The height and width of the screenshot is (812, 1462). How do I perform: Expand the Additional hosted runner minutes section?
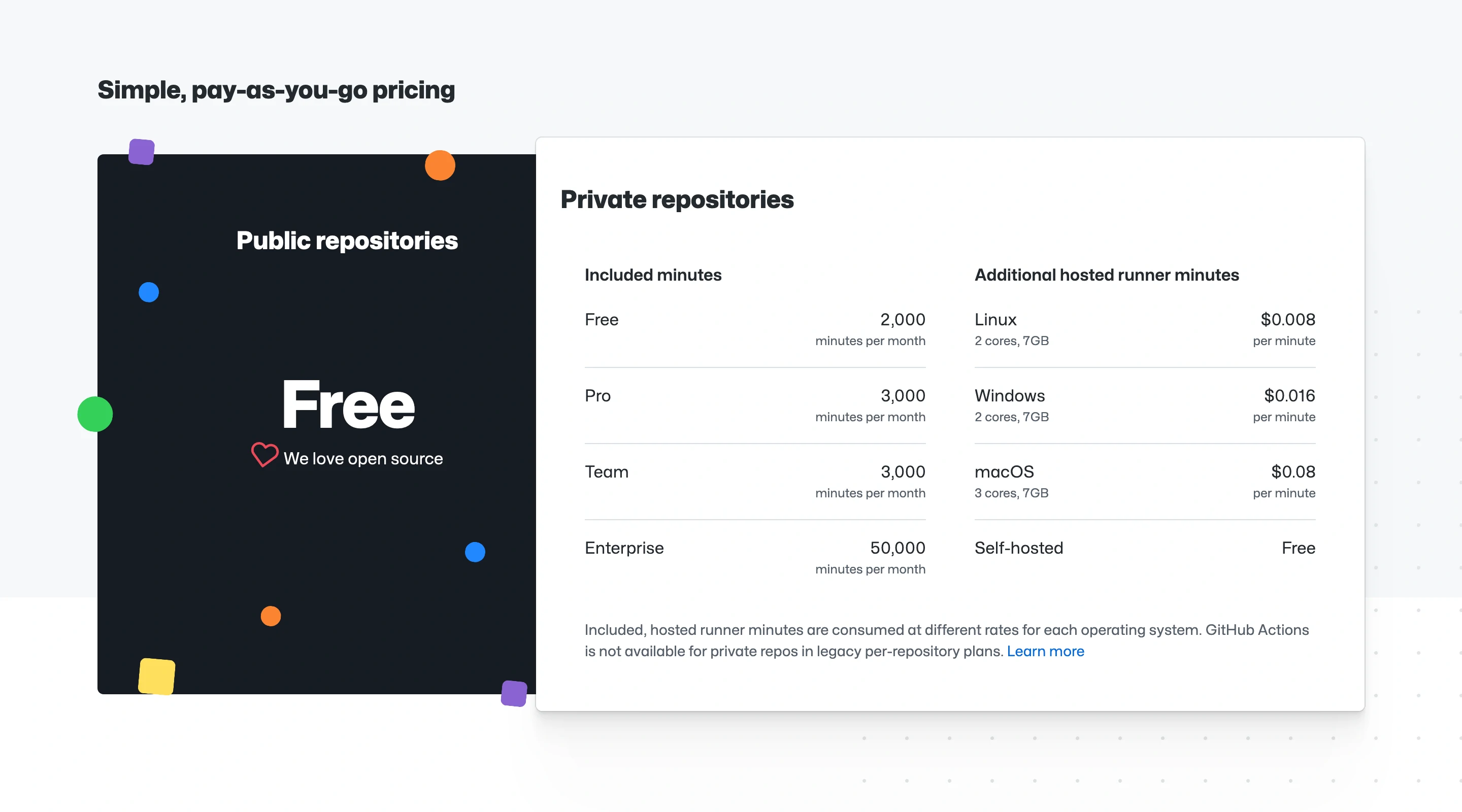click(1106, 275)
